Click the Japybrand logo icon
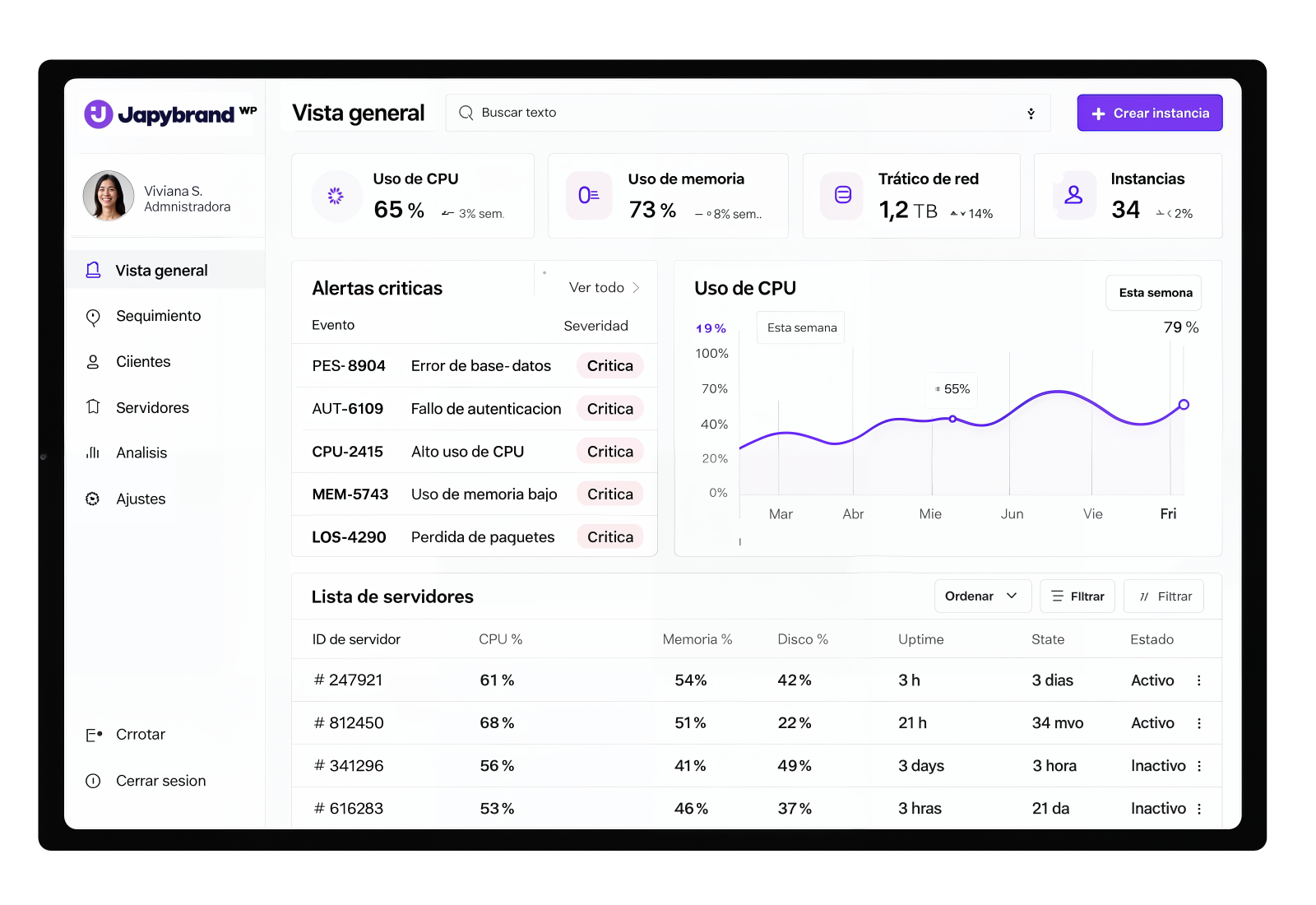Viewport: 1316px width, 905px height. click(99, 114)
